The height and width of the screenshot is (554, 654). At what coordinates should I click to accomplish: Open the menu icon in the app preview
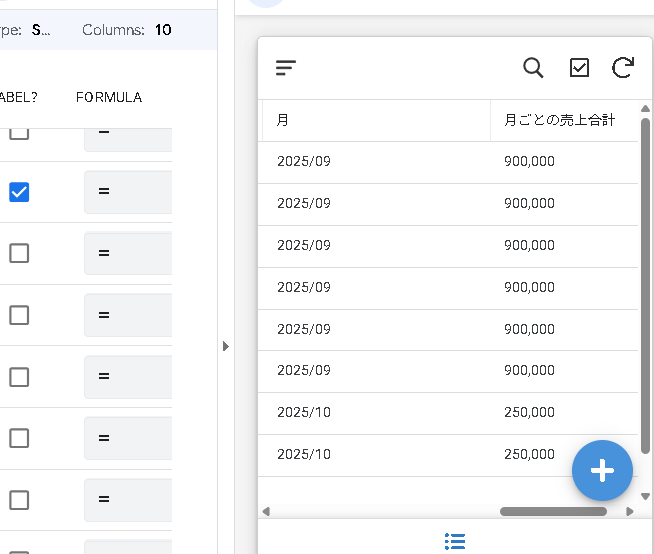[x=286, y=68]
